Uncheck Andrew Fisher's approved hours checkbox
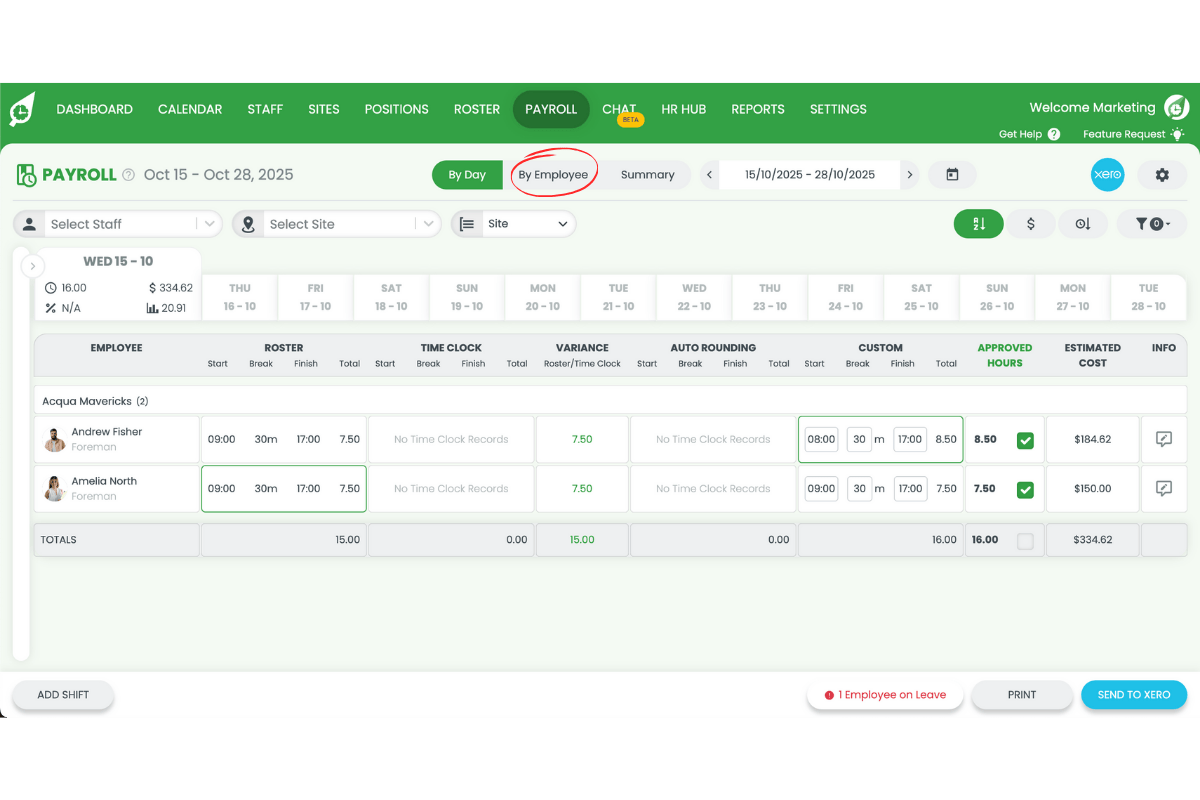This screenshot has width=1200, height=800. [1024, 439]
